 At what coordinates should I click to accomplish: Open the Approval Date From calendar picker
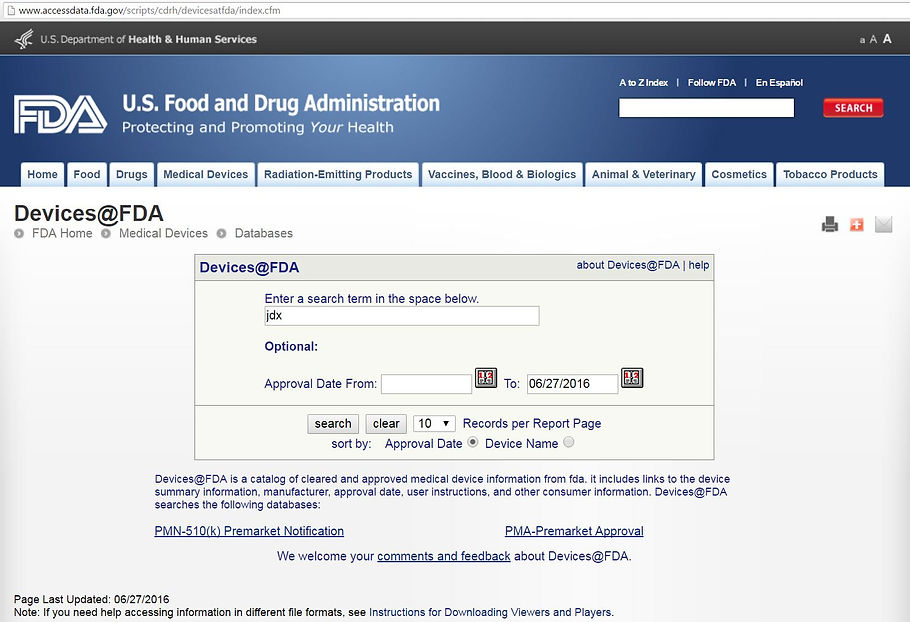pyautogui.click(x=486, y=378)
